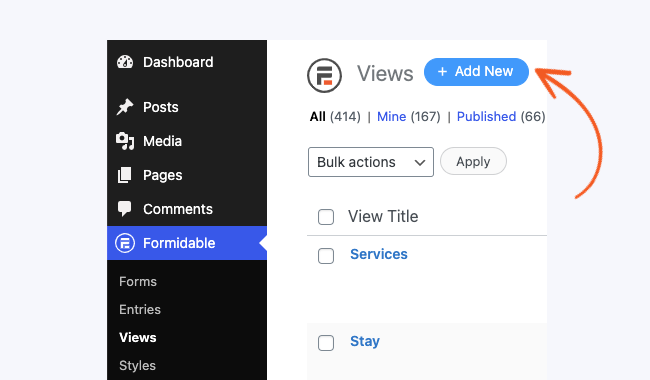Click the Pages stacked-sheets icon
Image resolution: width=650 pixels, height=380 pixels.
click(124, 175)
